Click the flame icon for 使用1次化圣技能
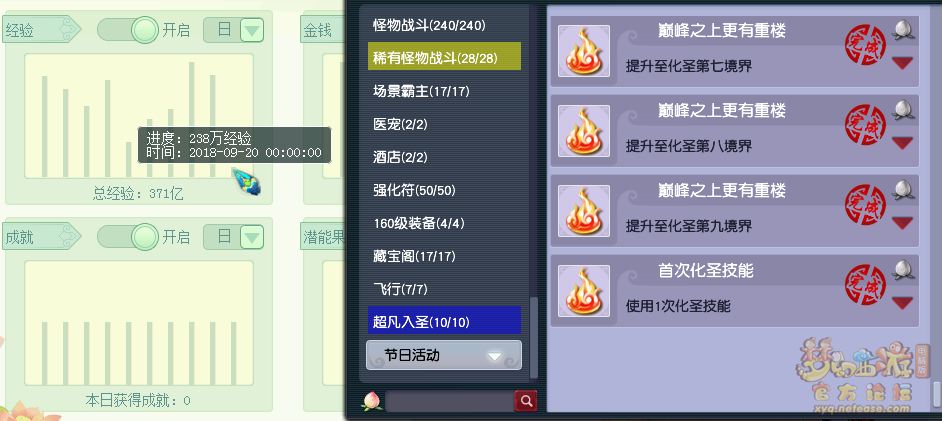Viewport: 942px width, 421px height. tap(584, 291)
